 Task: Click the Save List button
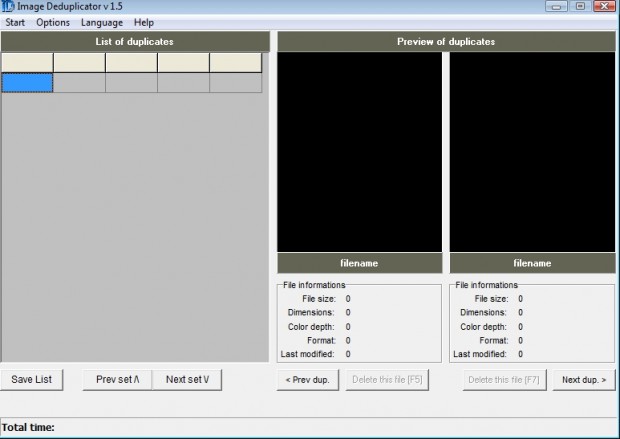[x=32, y=380]
